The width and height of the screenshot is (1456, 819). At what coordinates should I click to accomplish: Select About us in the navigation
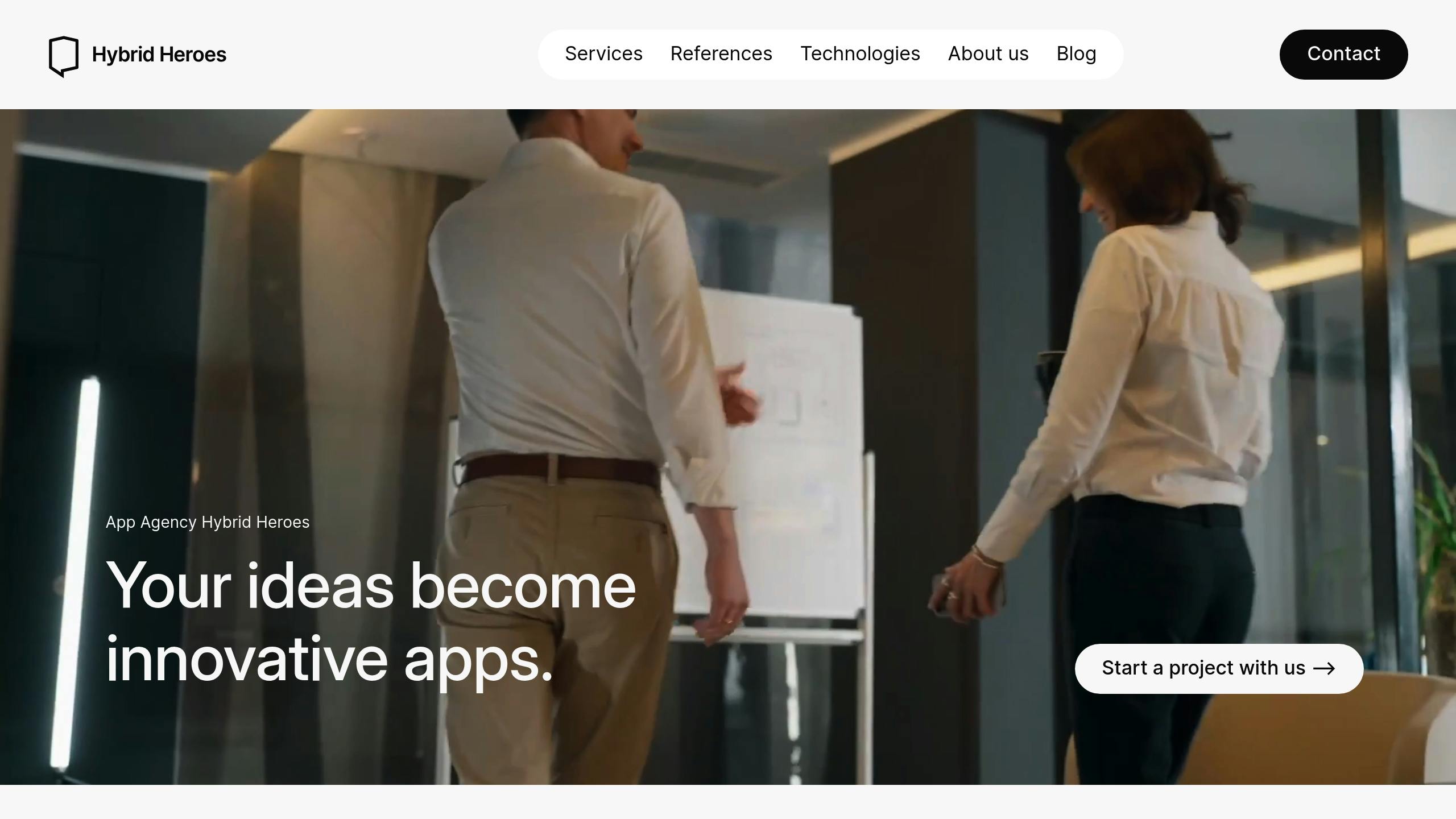pyautogui.click(x=988, y=54)
